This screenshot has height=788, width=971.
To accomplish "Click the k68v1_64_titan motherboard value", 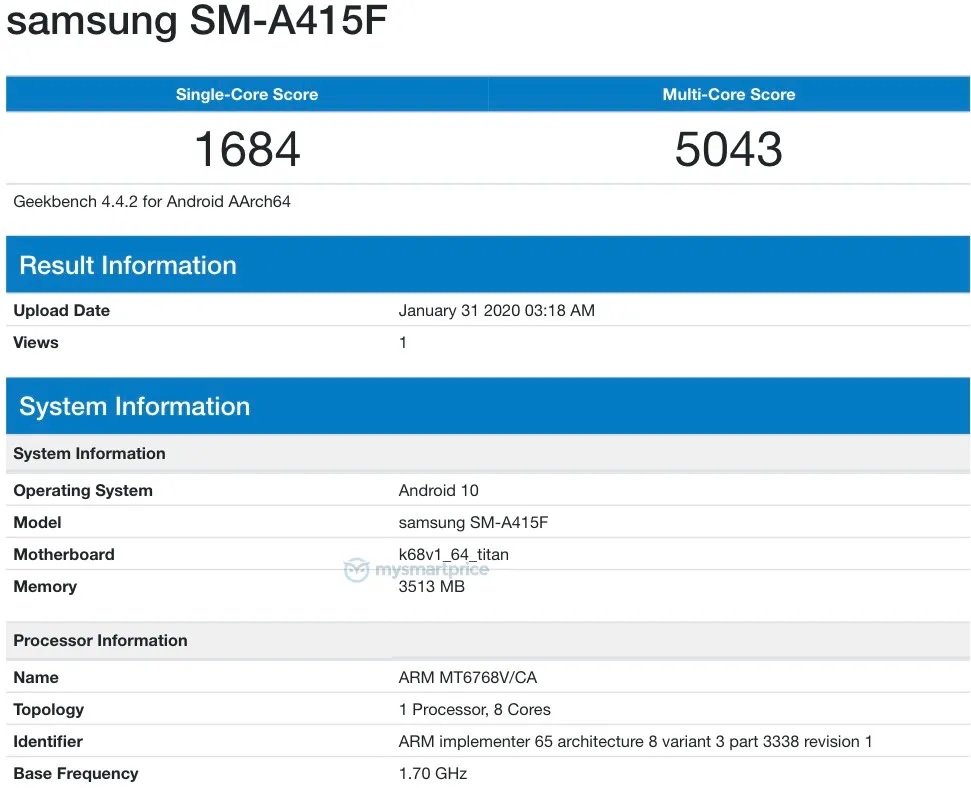I will click(x=460, y=555).
